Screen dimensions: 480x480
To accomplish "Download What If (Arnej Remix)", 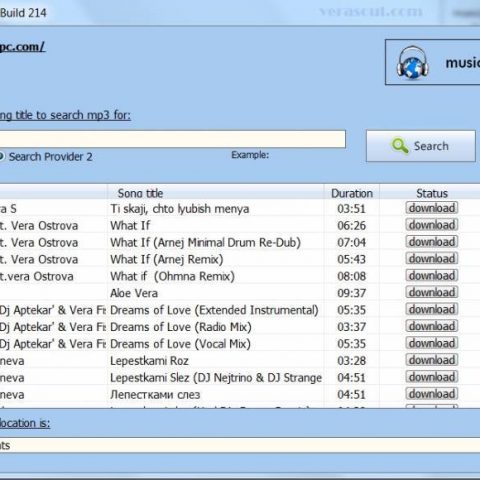I will 432,259.
